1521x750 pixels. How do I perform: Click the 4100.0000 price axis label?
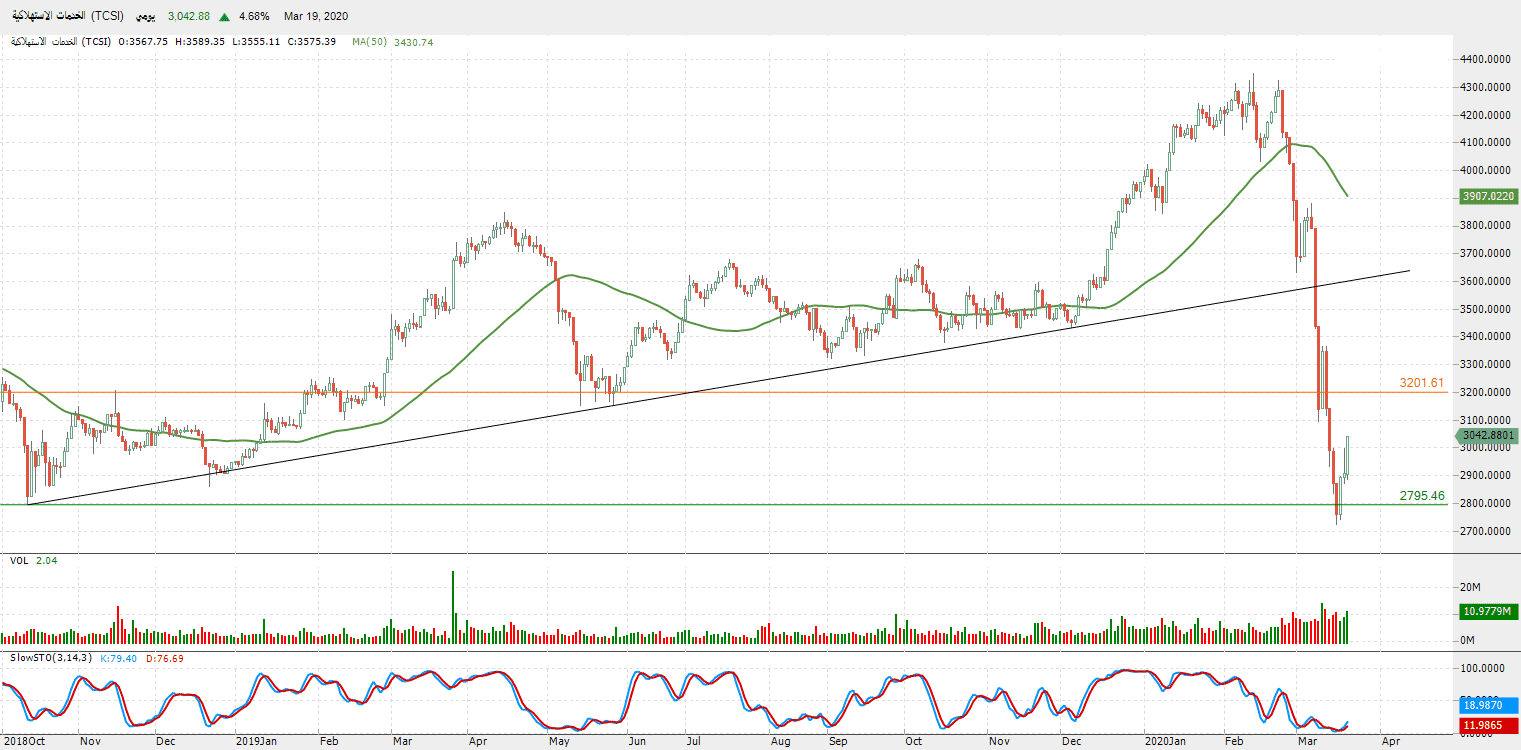[1485, 142]
